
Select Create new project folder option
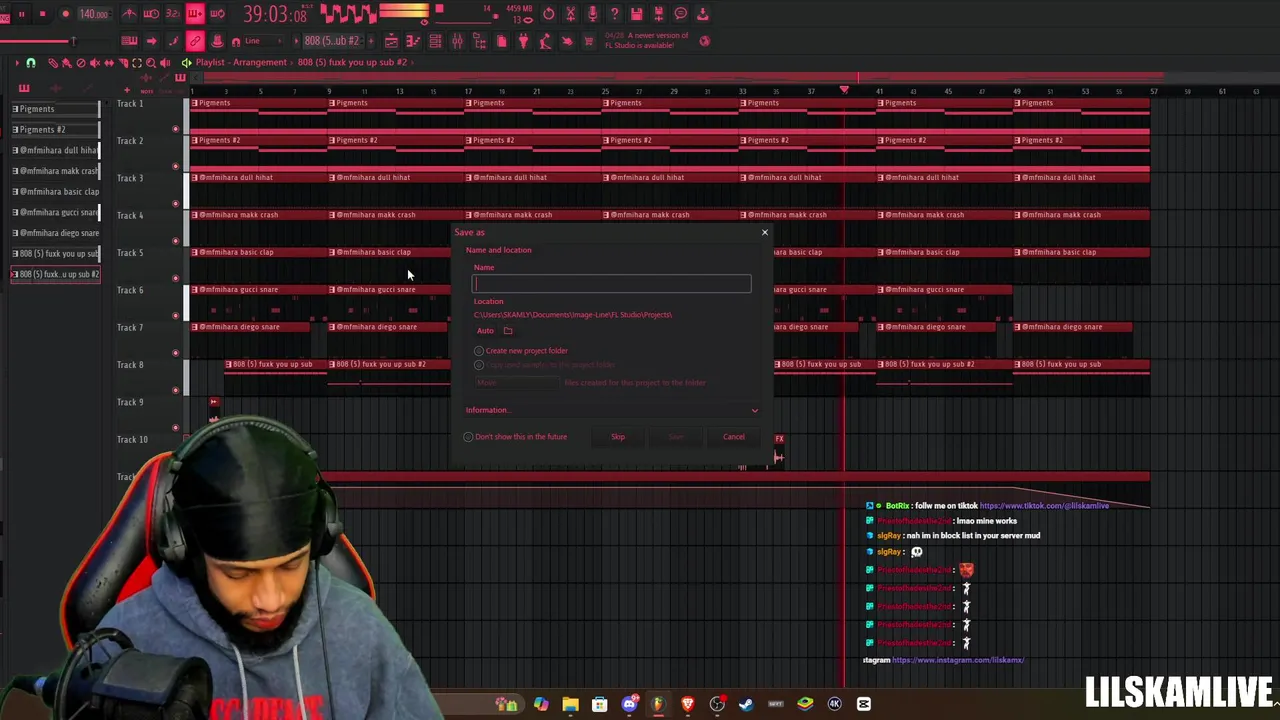tap(522, 351)
